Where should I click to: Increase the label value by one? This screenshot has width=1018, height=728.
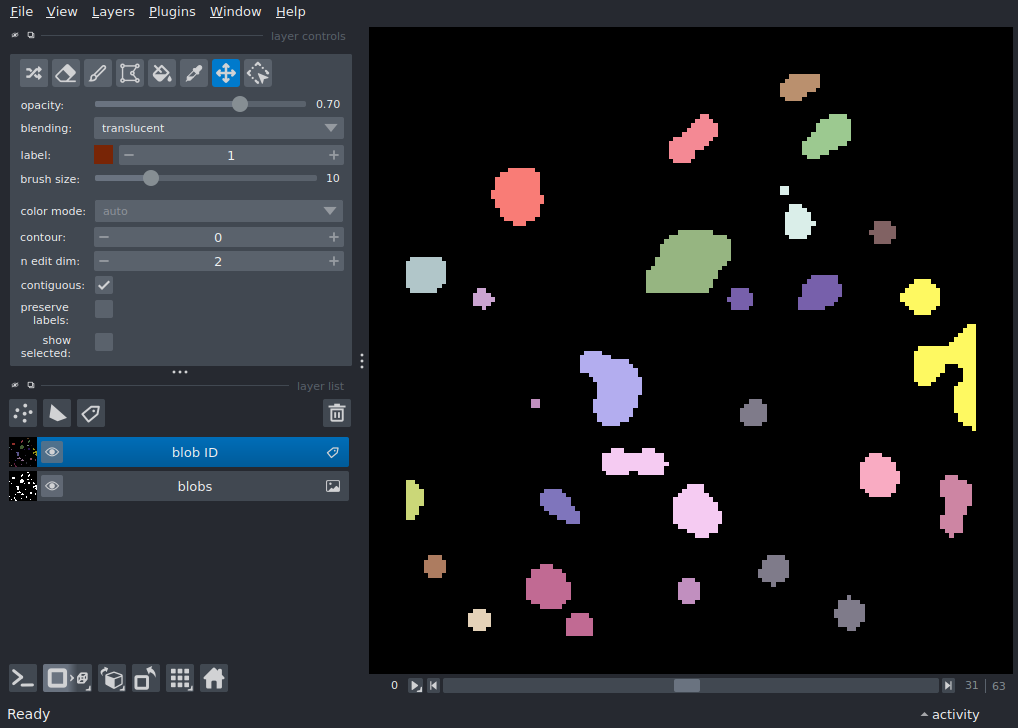click(x=333, y=155)
